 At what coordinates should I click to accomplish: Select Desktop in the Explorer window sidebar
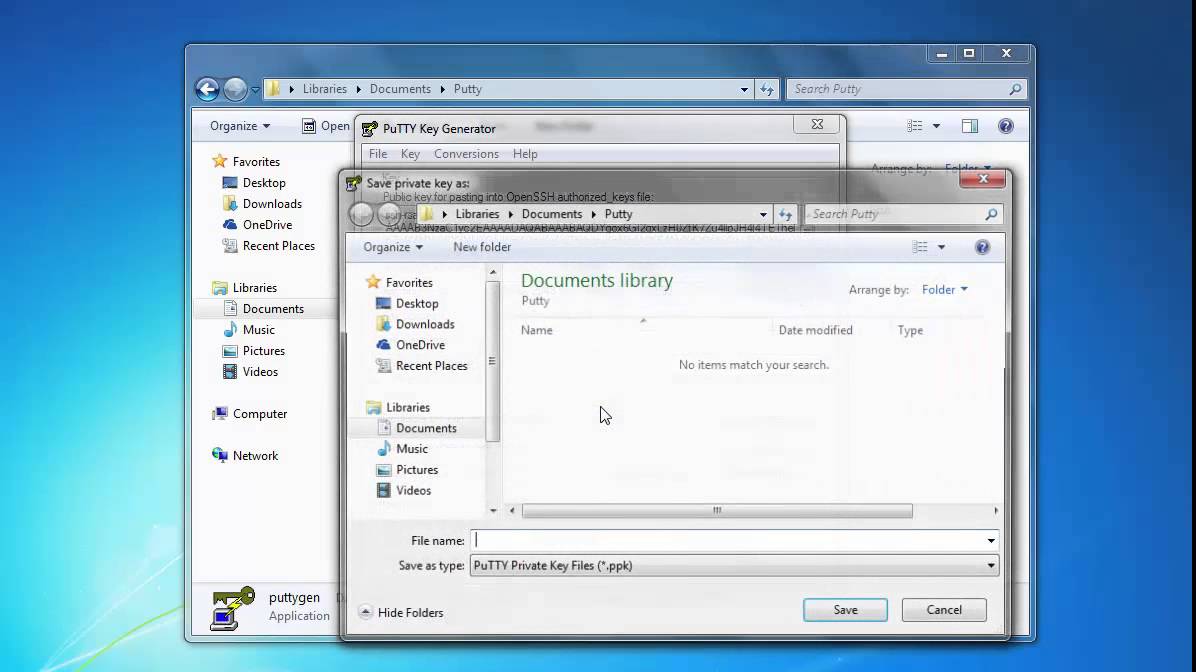click(263, 183)
